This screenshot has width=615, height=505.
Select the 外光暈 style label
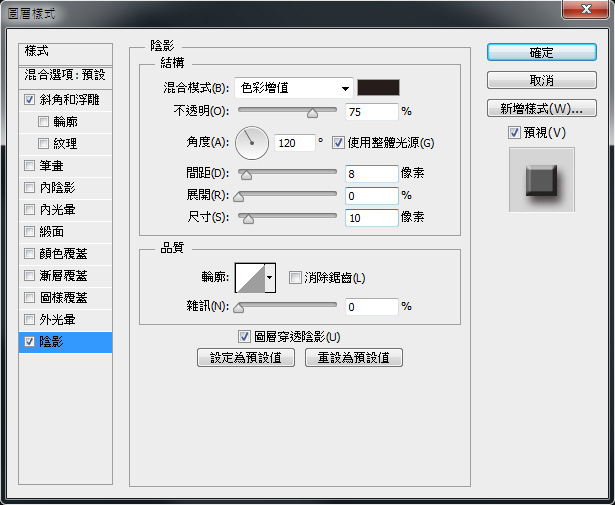[x=57, y=319]
